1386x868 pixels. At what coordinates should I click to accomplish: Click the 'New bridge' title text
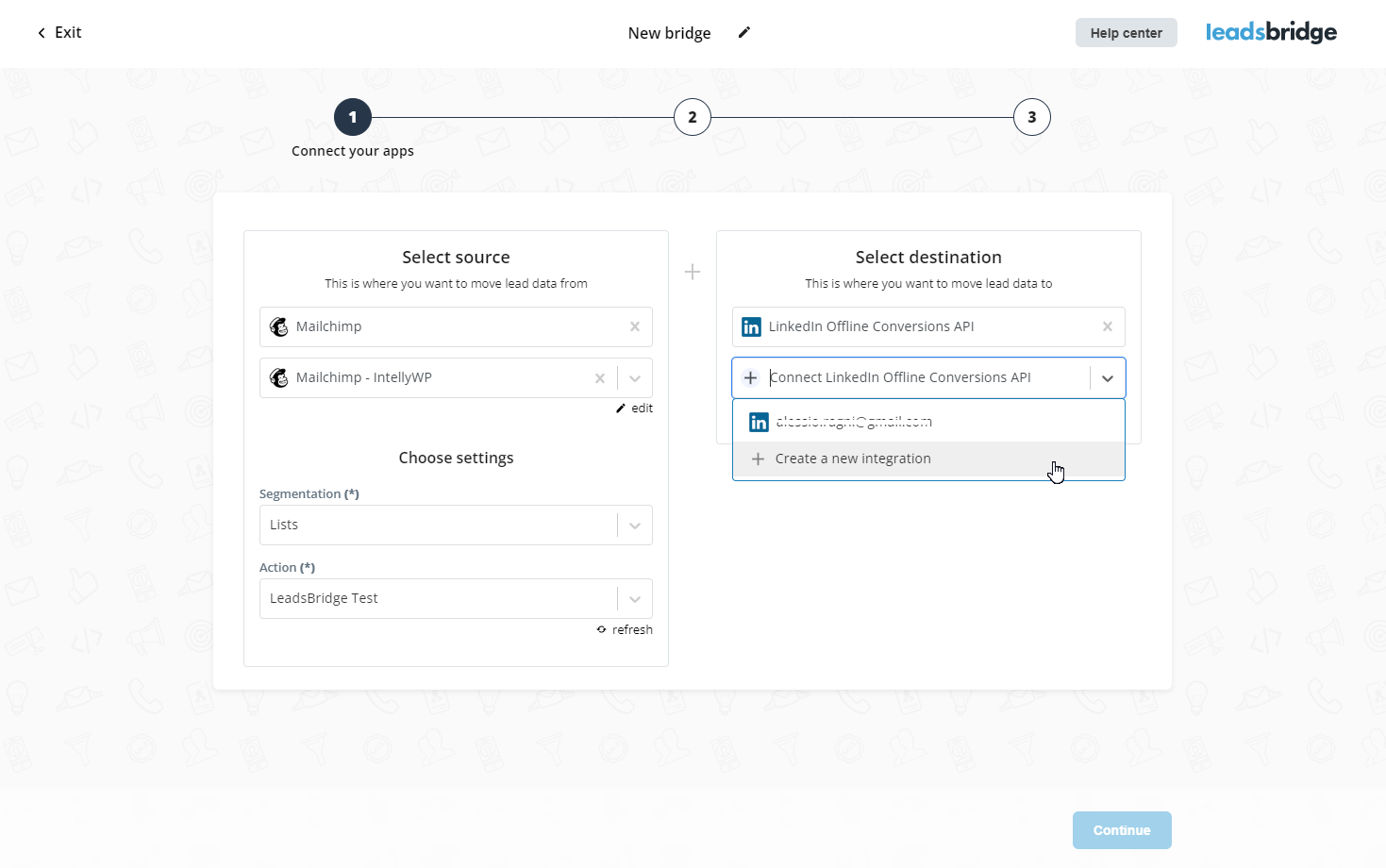click(670, 33)
